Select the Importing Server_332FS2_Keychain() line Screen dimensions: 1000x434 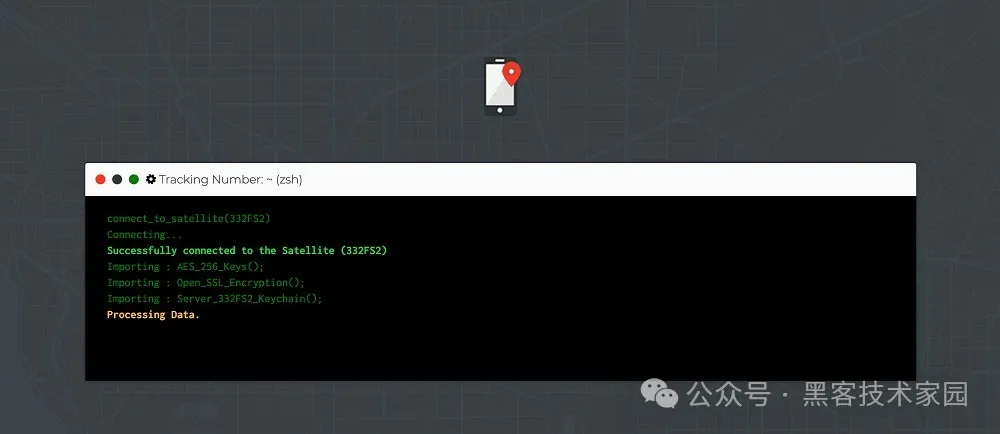click(214, 298)
